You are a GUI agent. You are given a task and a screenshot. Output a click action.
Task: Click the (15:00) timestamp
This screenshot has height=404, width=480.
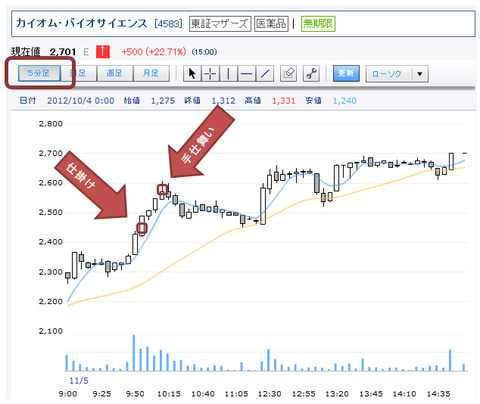(204, 52)
